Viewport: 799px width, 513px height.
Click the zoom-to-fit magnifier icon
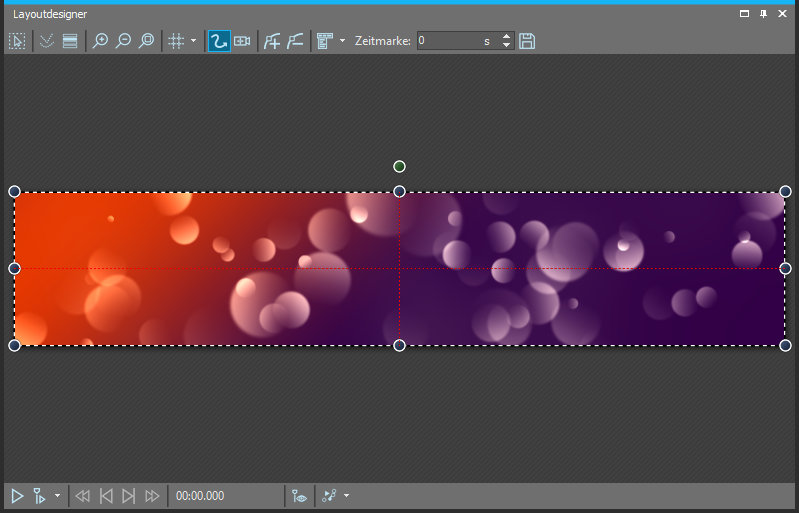pos(146,41)
